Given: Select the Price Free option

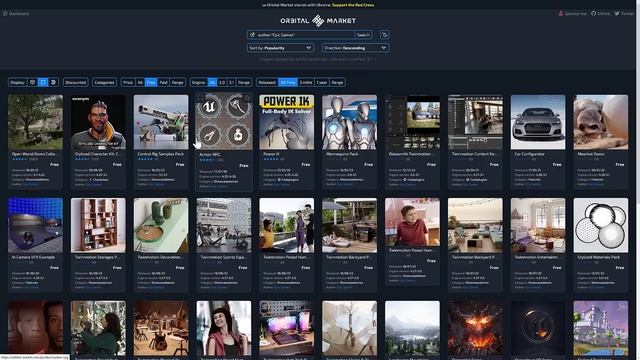Looking at the screenshot, I should (151, 82).
